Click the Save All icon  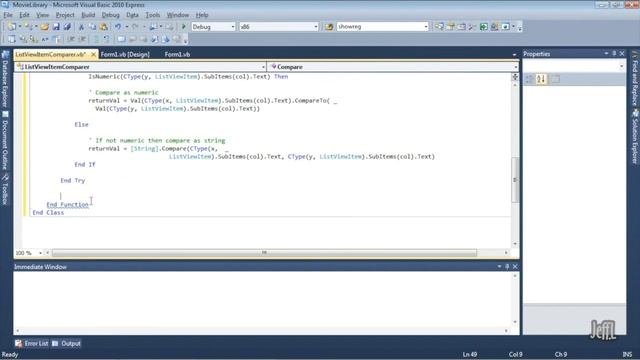67,27
